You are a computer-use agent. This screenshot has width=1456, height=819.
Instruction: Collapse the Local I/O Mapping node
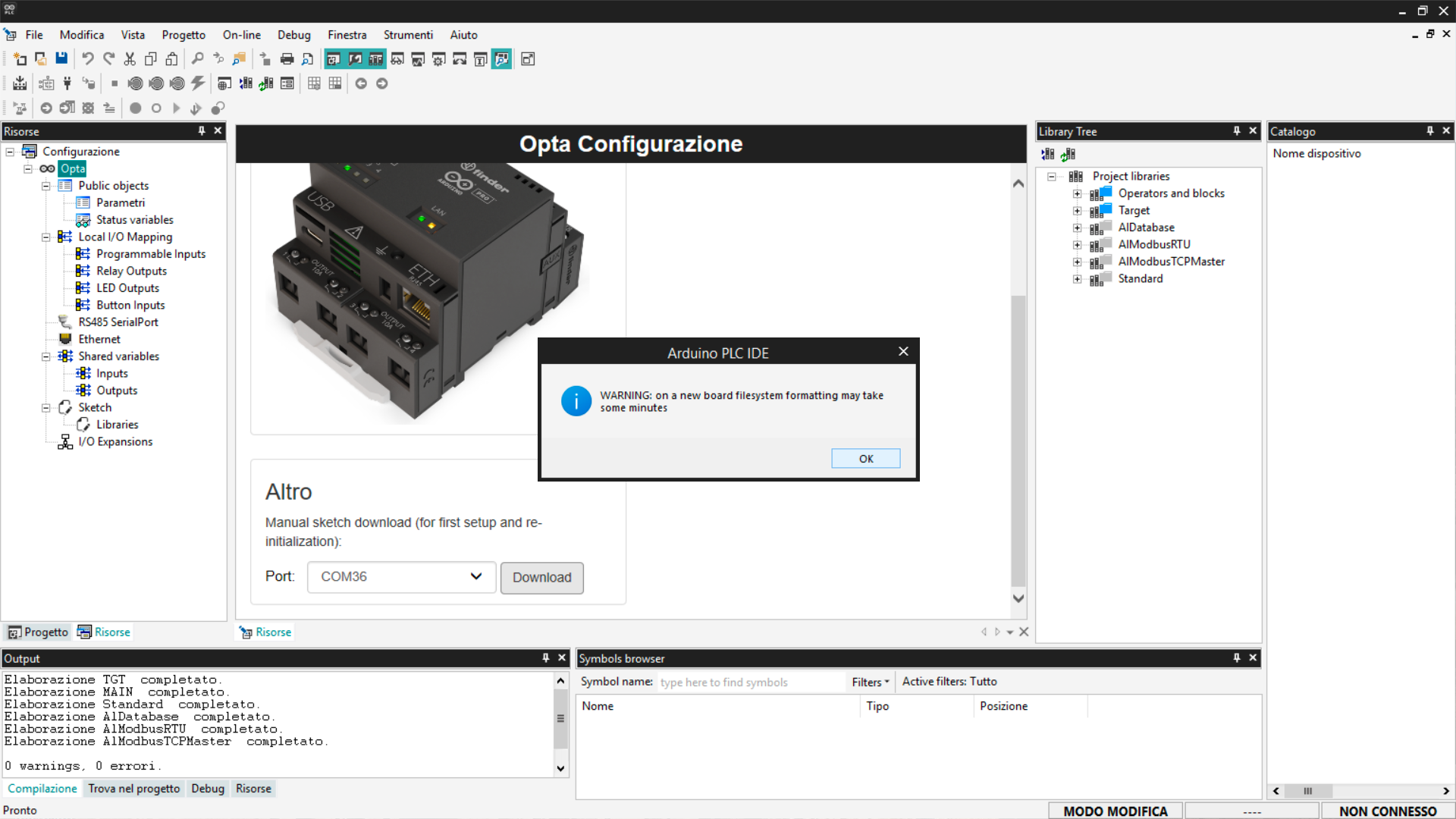click(45, 237)
